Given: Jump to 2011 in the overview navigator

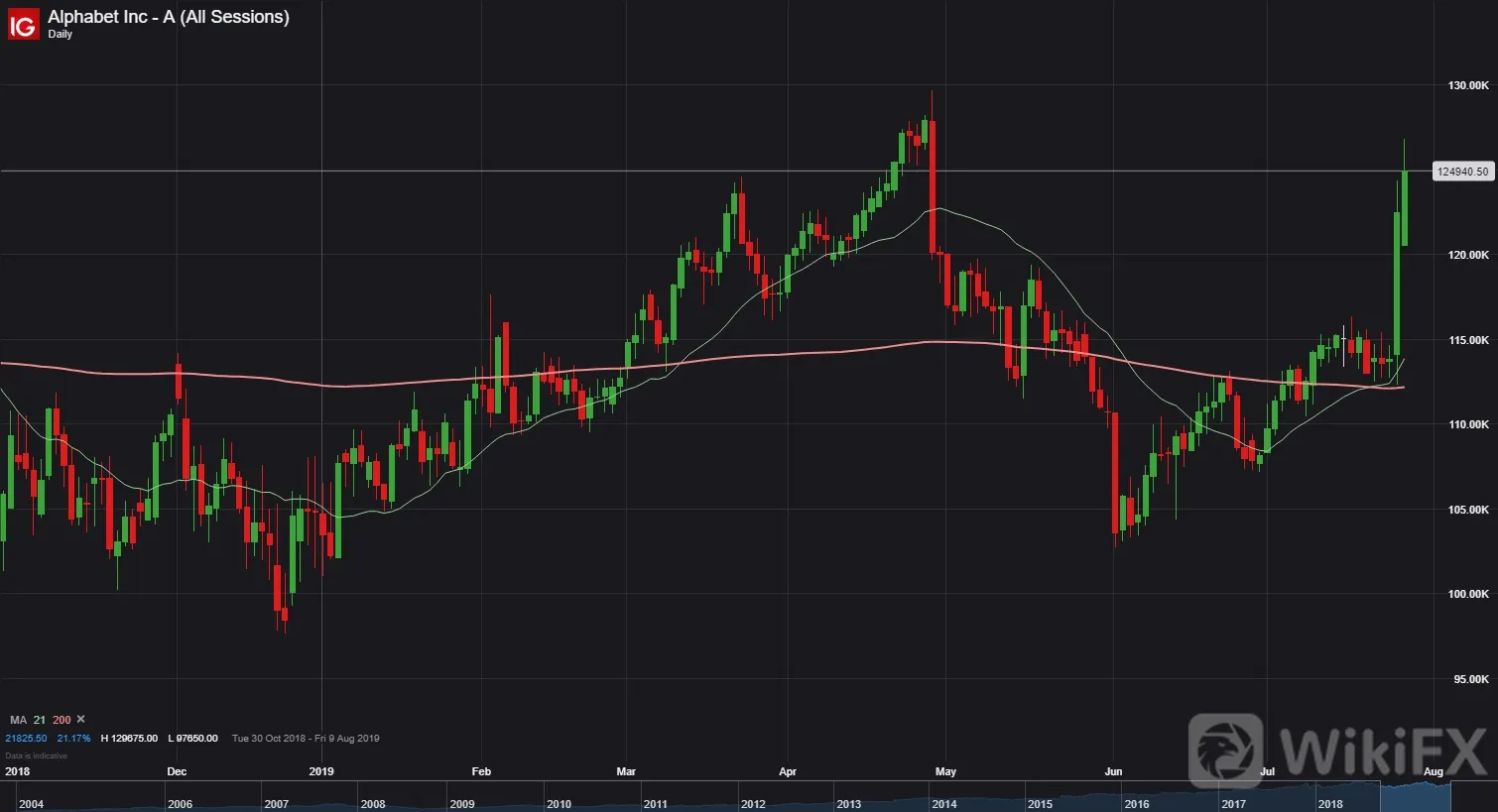Looking at the screenshot, I should (x=655, y=804).
